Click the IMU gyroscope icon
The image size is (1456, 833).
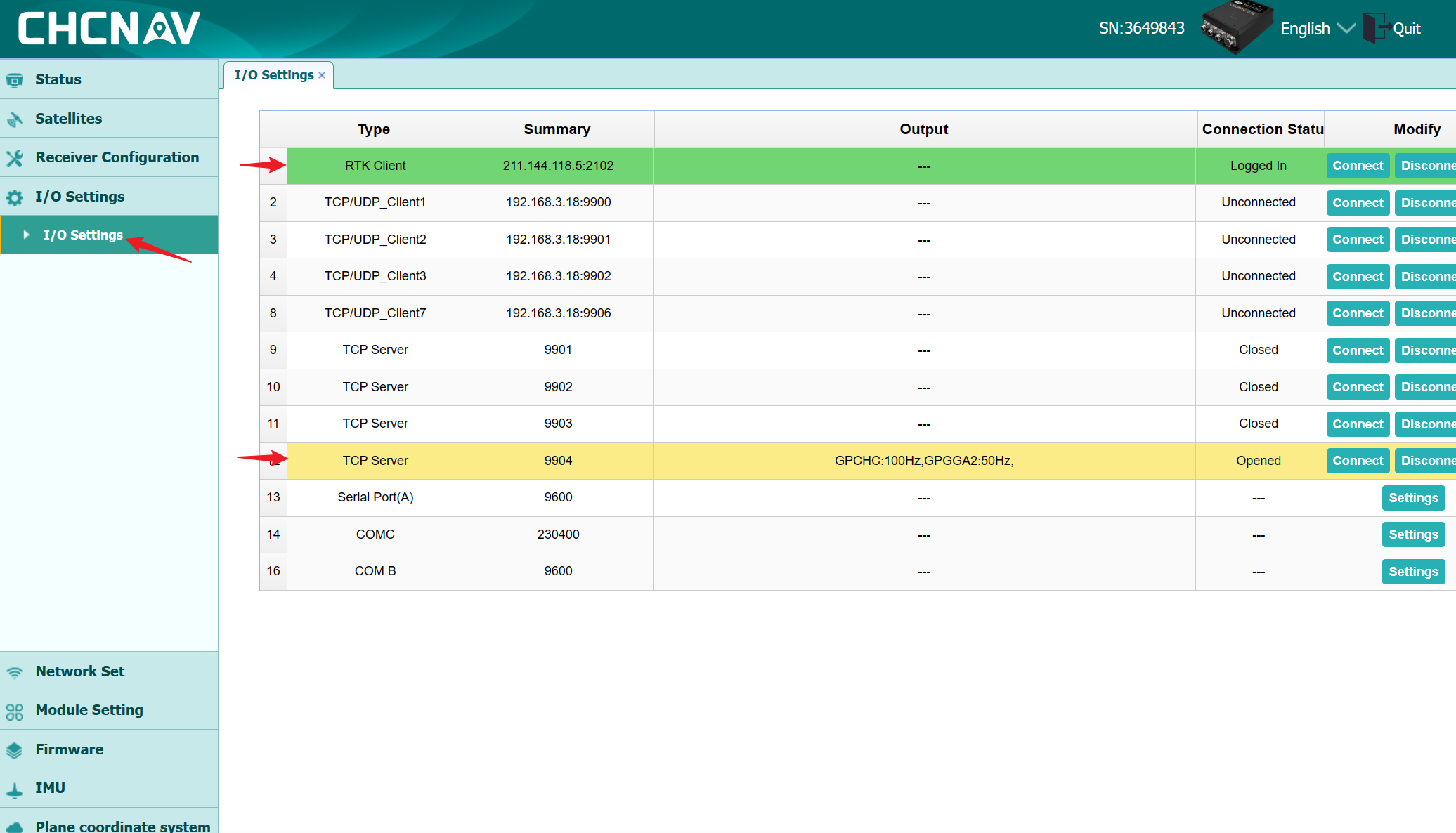click(x=15, y=789)
